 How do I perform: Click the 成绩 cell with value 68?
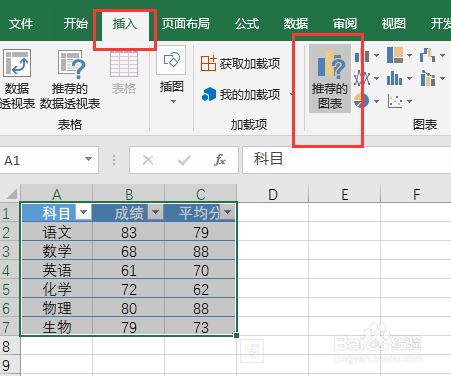[129, 251]
